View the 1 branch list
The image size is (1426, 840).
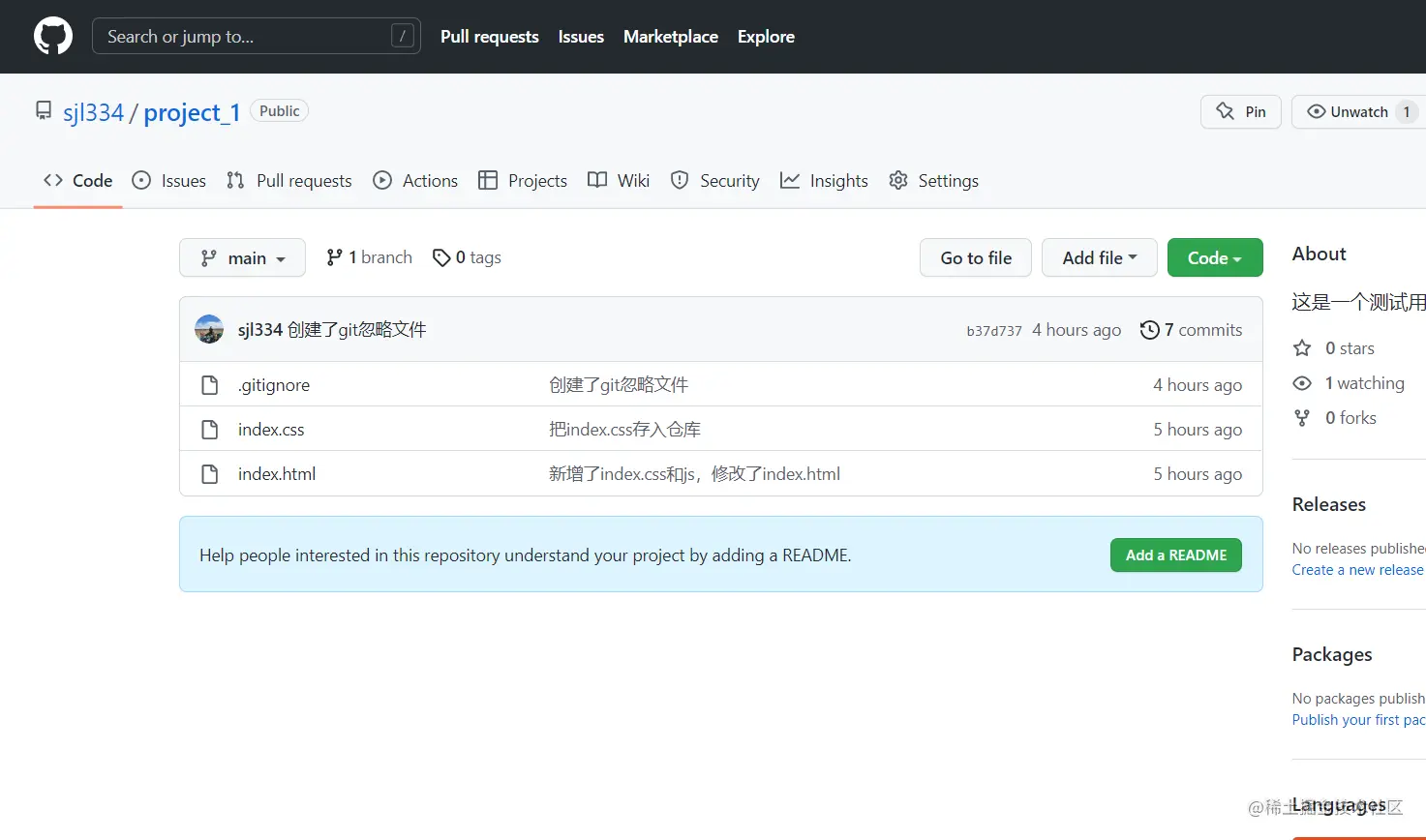[370, 257]
